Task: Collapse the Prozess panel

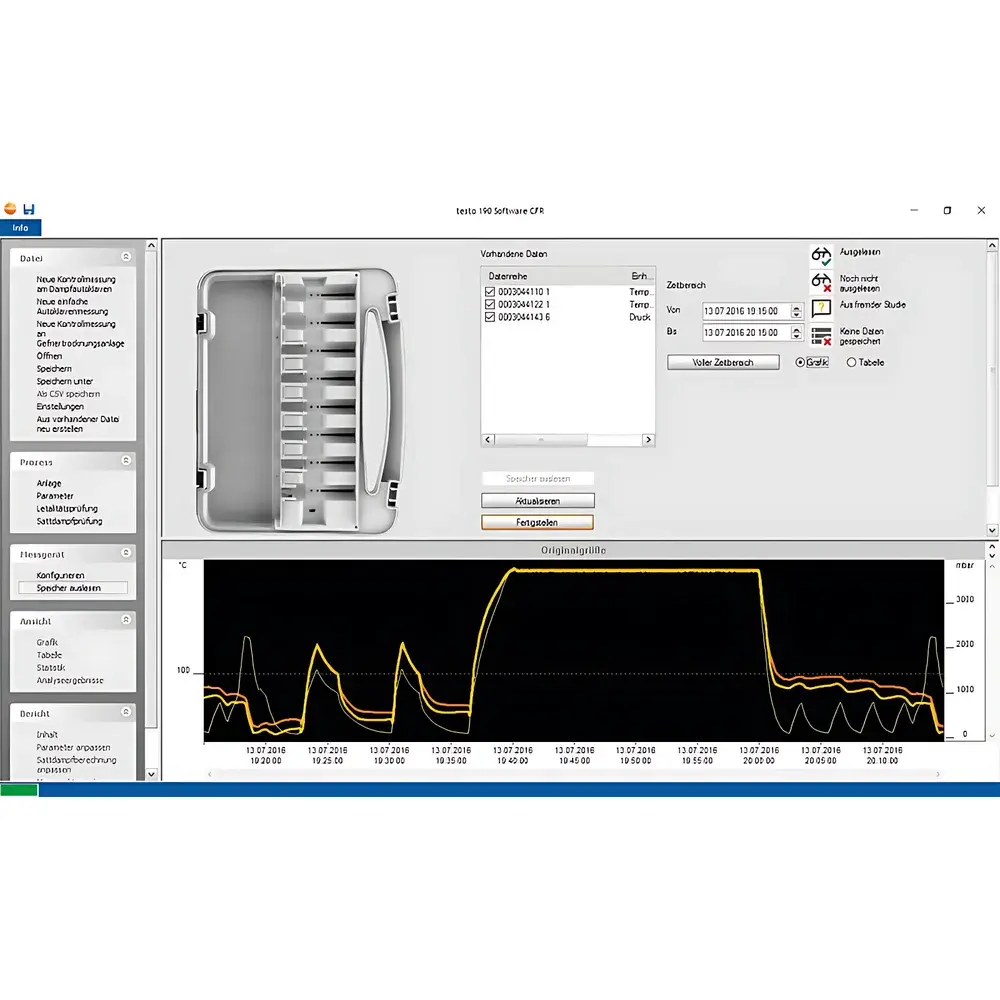Action: pyautogui.click(x=127, y=461)
